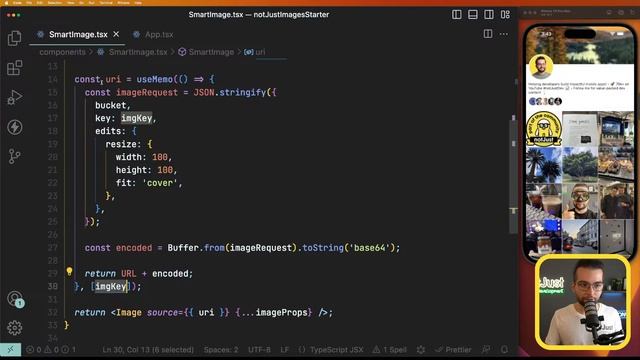Tap the followers avatars row in simulator

pyautogui.click(x=545, y=101)
